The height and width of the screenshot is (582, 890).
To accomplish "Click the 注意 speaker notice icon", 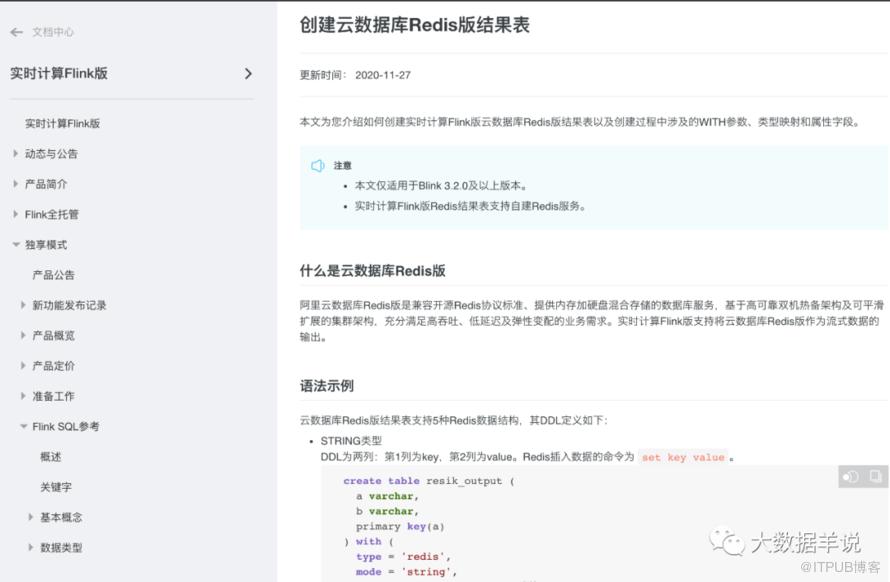I will 318,165.
